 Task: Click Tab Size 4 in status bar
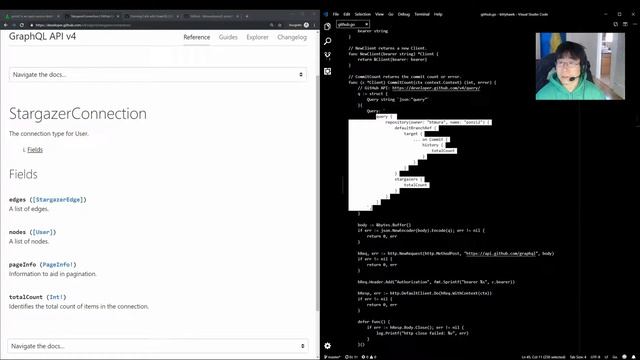577,357
